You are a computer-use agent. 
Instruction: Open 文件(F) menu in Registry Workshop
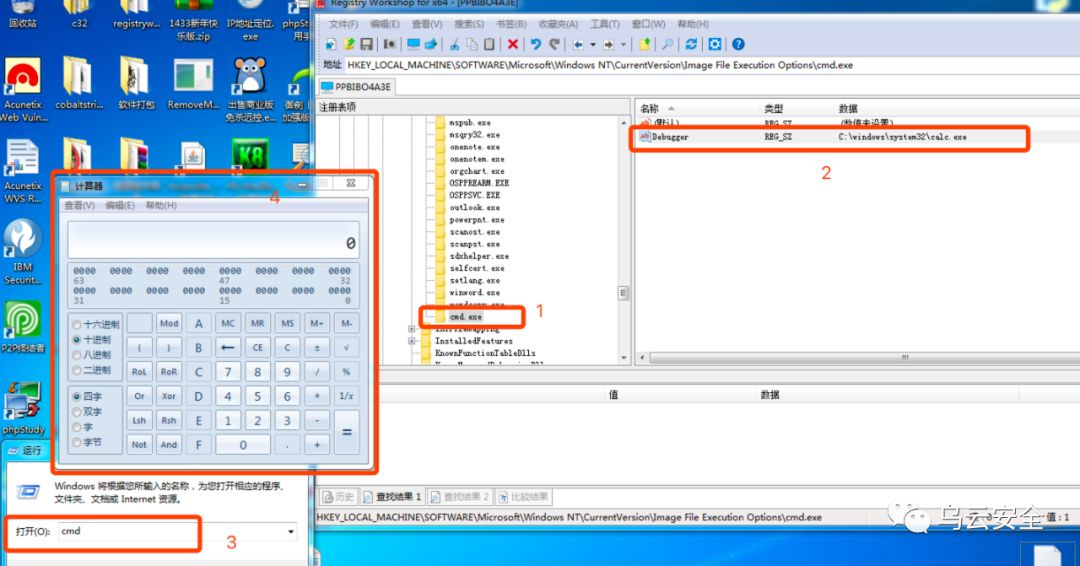click(x=343, y=24)
